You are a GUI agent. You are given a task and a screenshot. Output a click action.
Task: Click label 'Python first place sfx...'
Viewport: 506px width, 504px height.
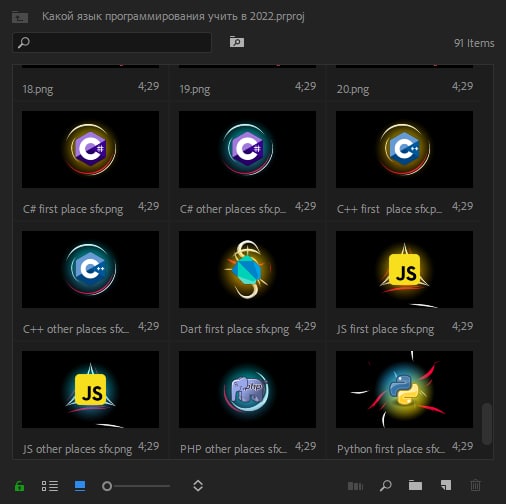(x=391, y=449)
